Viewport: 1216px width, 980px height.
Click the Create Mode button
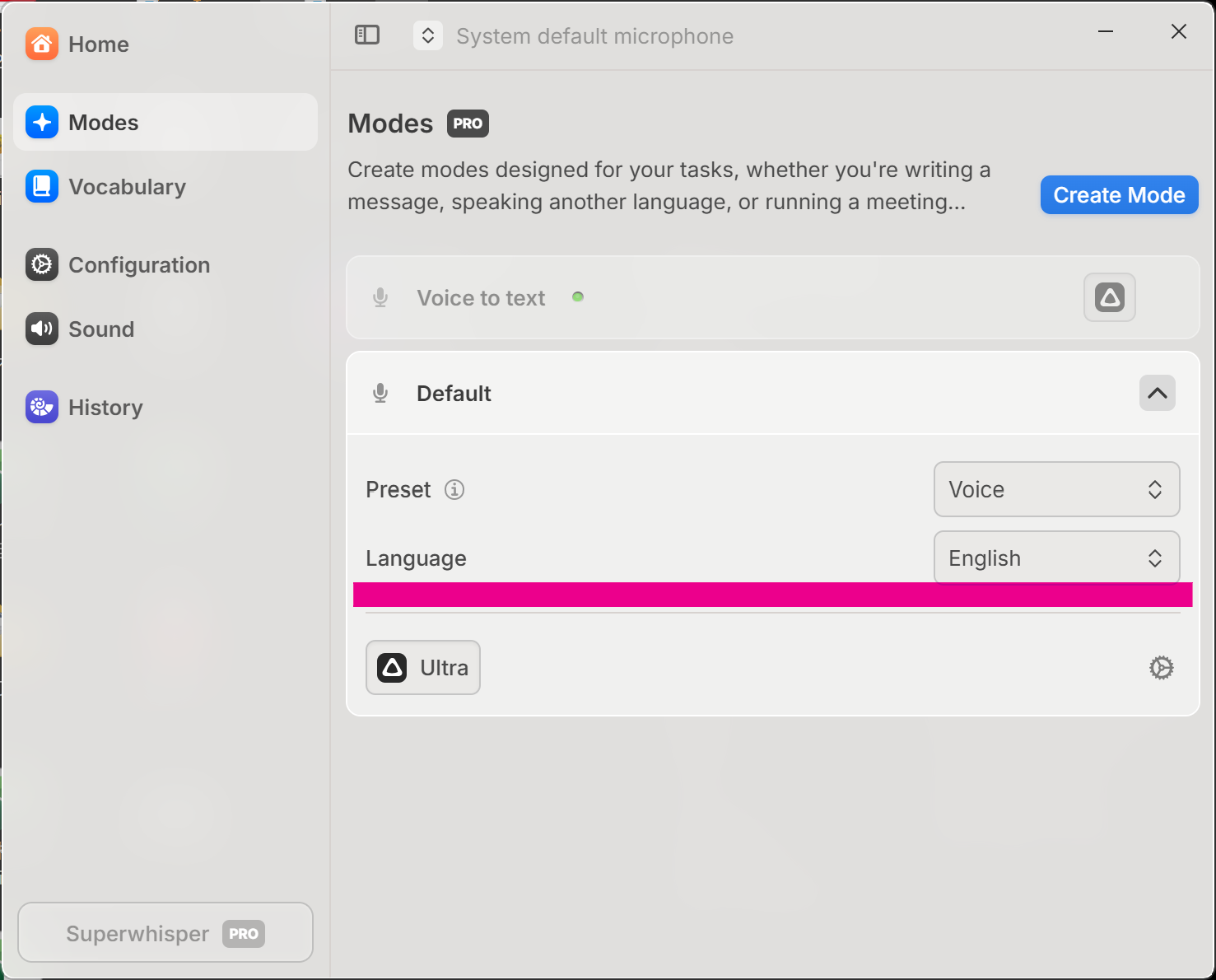1119,195
